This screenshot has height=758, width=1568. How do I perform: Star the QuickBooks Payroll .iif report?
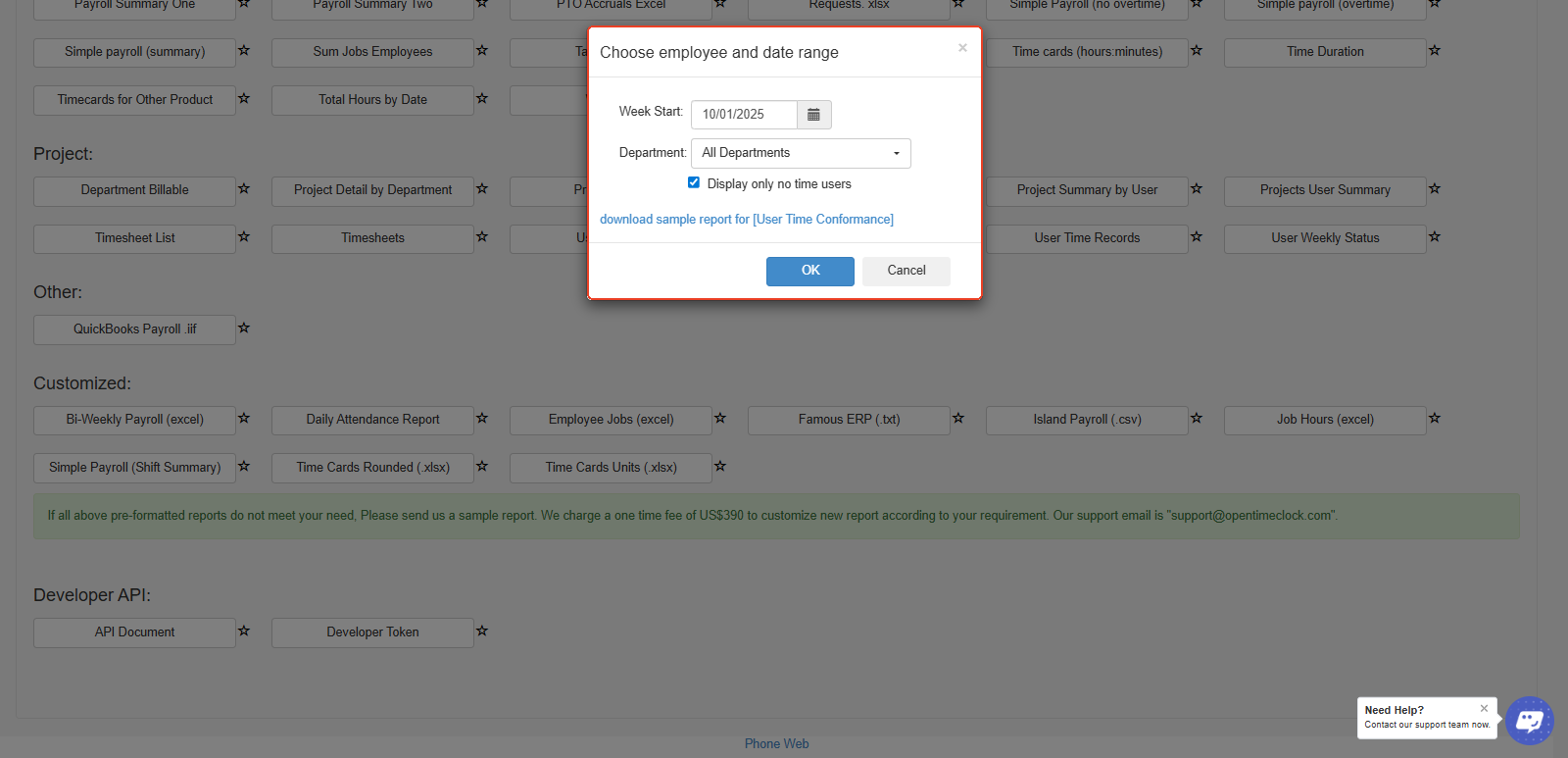(x=244, y=328)
